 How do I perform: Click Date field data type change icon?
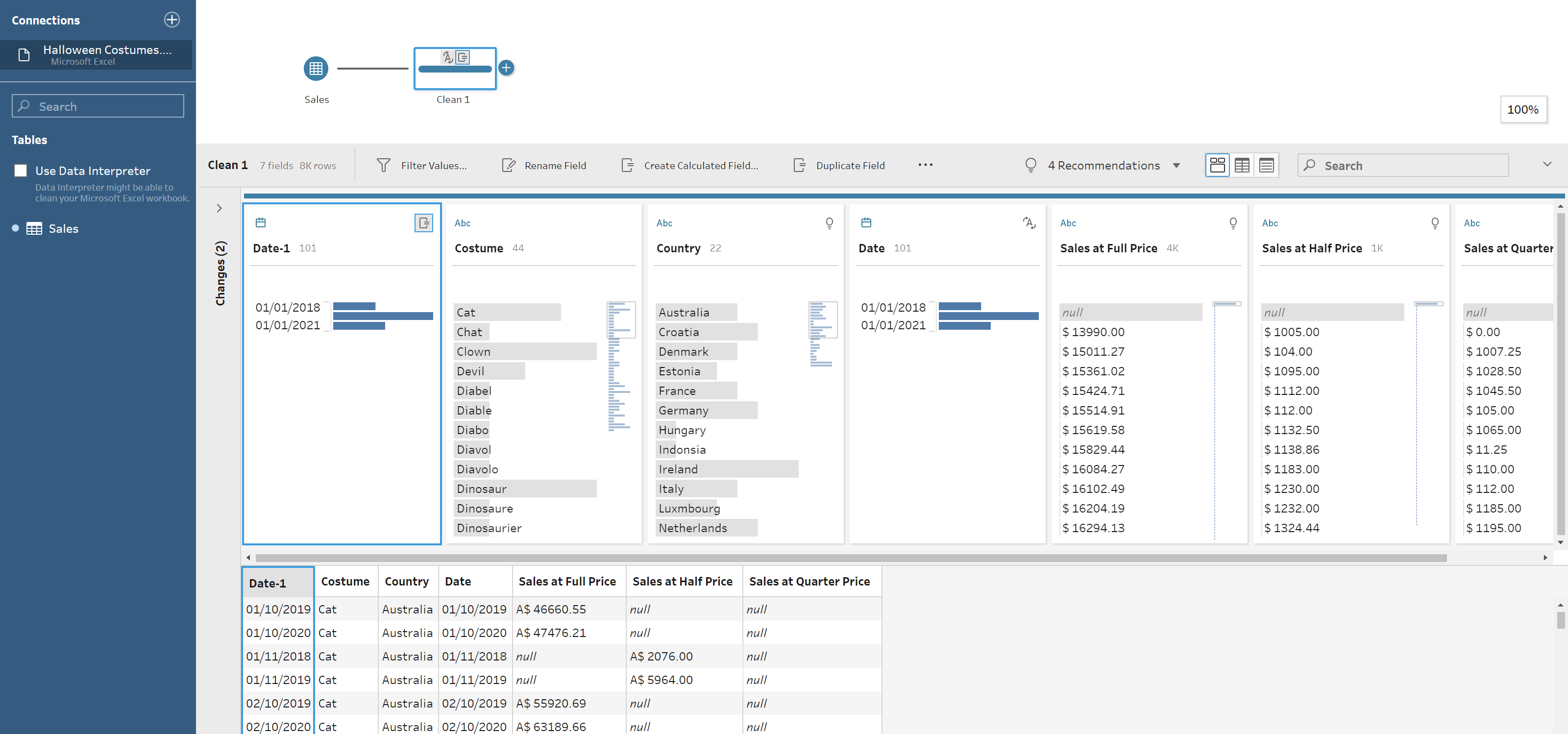(1029, 223)
